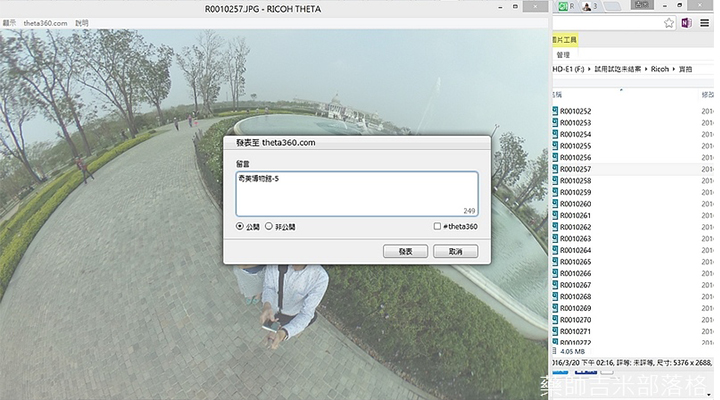Open the 管理 ribbon tab
Viewport: 720px width, 400px height.
pos(563,55)
